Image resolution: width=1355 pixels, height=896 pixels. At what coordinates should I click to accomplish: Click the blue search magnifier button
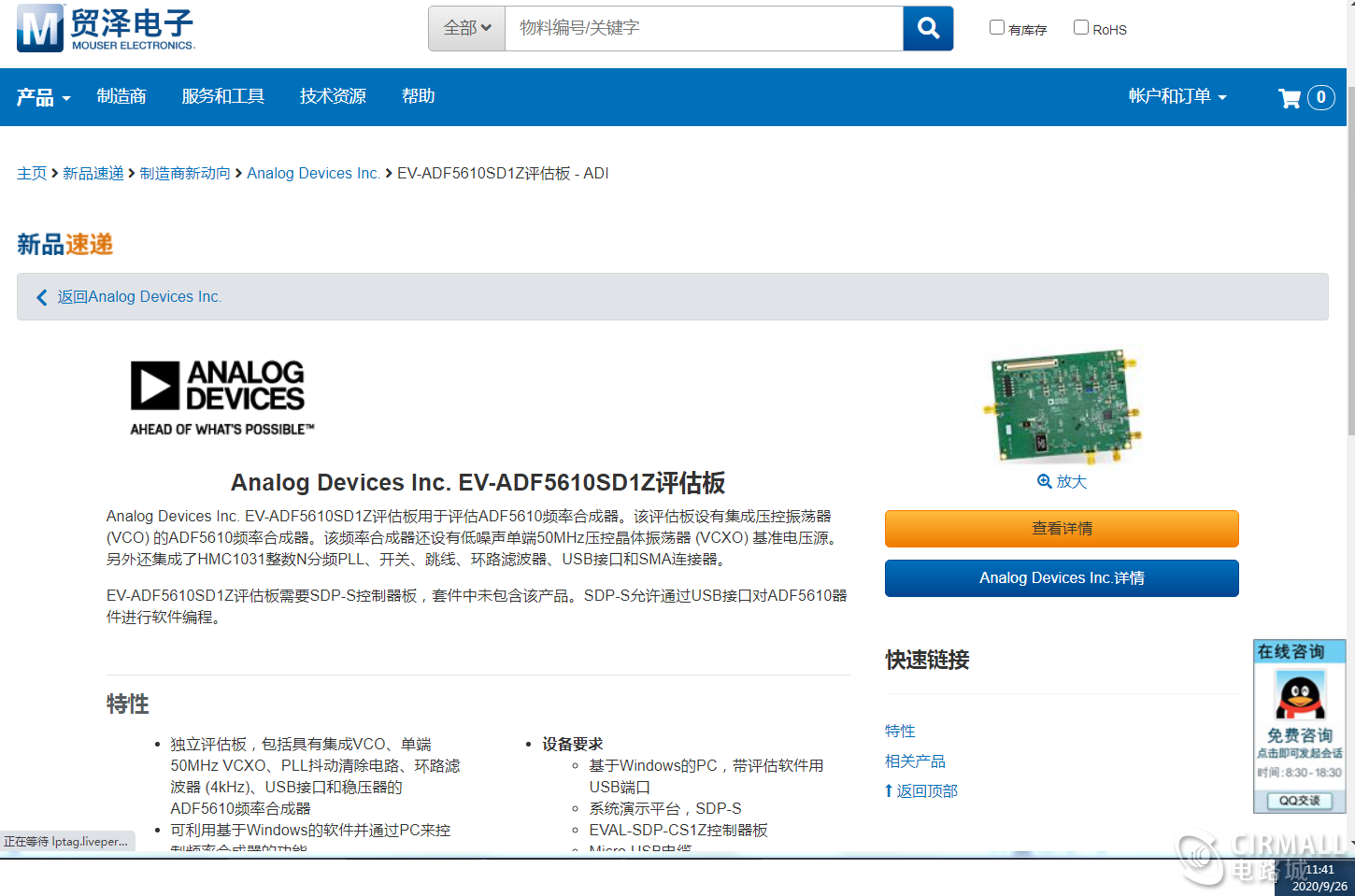pyautogui.click(x=928, y=28)
